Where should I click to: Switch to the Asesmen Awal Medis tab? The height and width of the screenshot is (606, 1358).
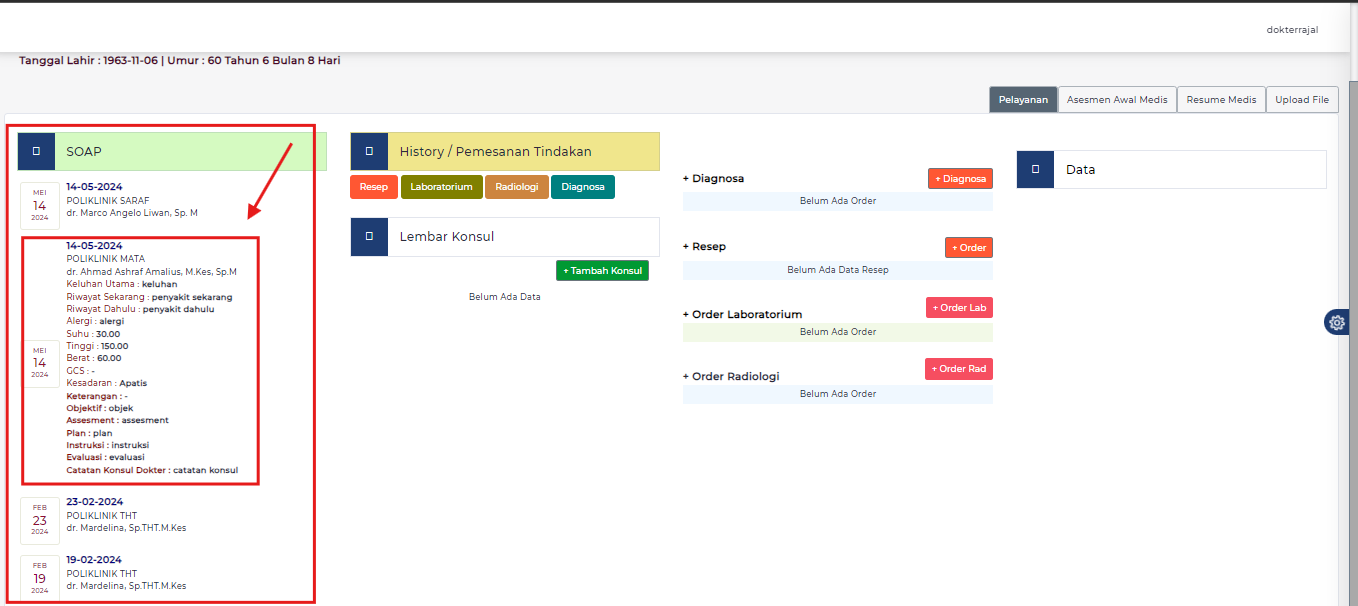click(1117, 99)
